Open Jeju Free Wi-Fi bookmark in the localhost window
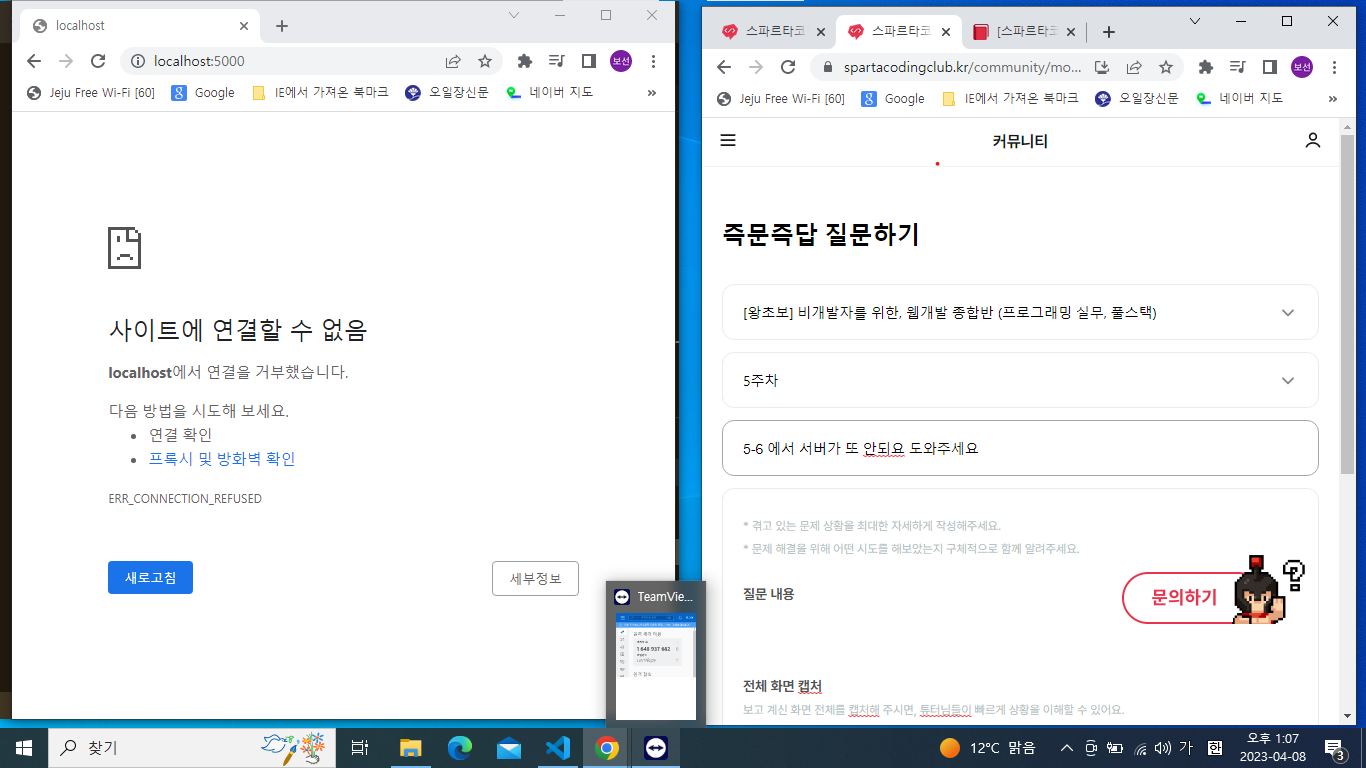Screen dimensions: 1366x768 tap(90, 93)
